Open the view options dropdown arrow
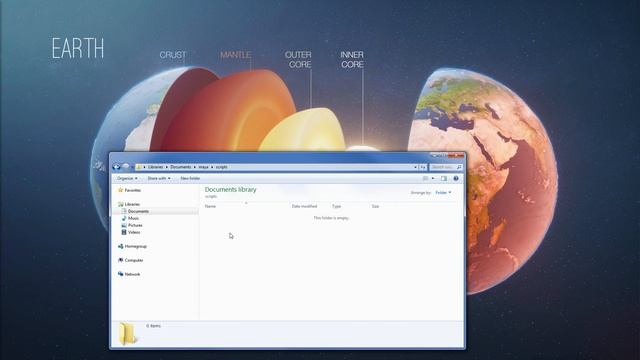 [x=433, y=178]
